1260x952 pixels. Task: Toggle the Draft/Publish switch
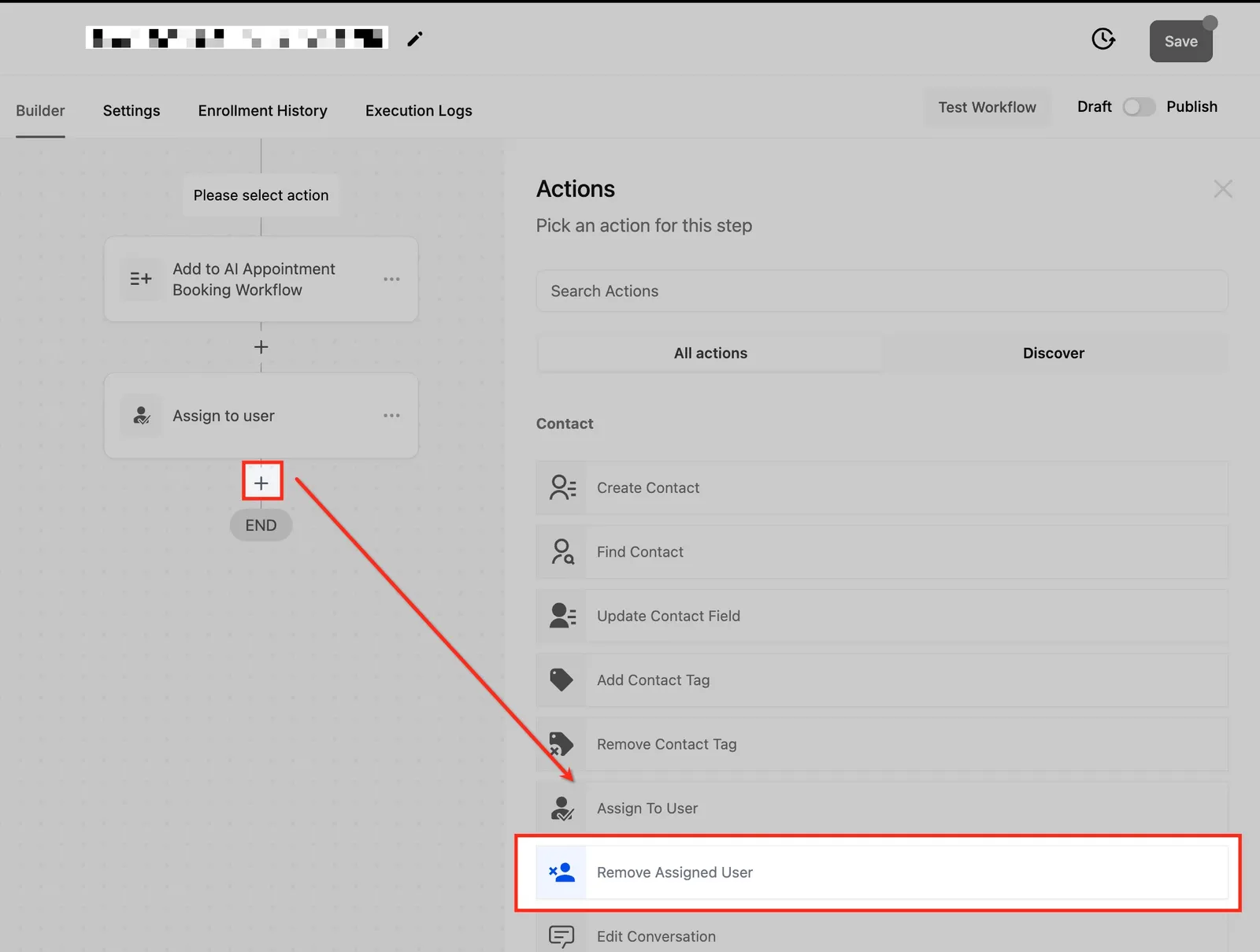(x=1139, y=107)
